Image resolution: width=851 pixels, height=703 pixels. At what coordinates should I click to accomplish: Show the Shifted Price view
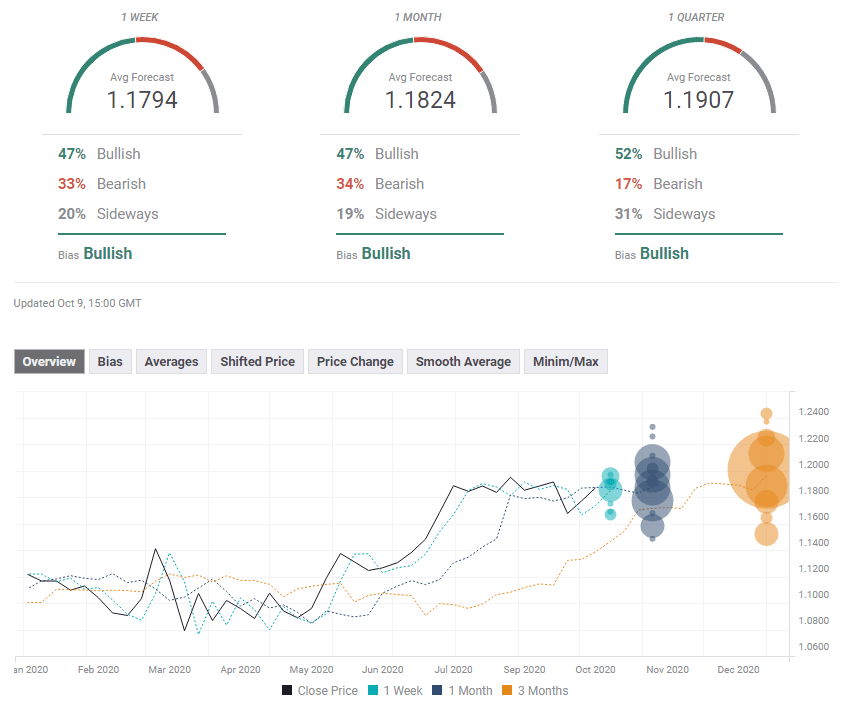click(257, 362)
